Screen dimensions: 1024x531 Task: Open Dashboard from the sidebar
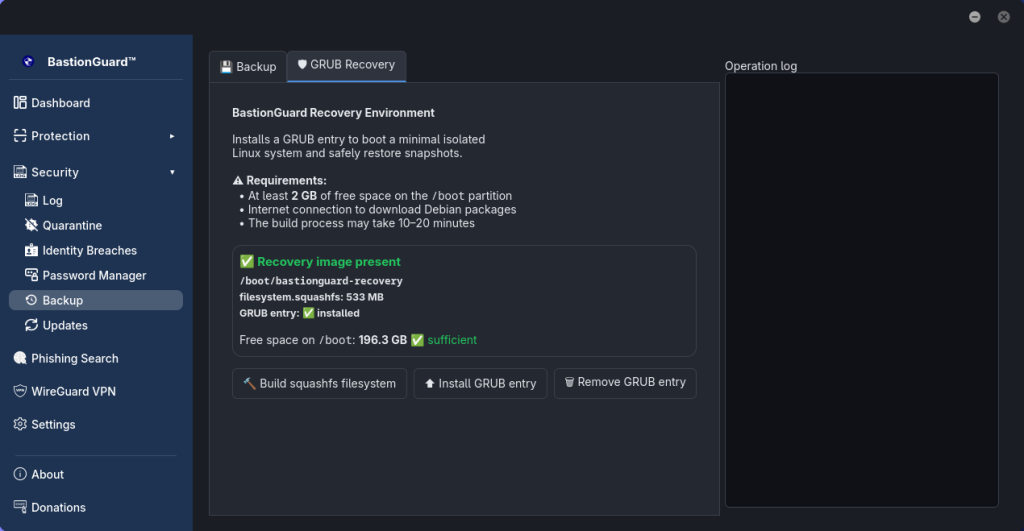96,103
